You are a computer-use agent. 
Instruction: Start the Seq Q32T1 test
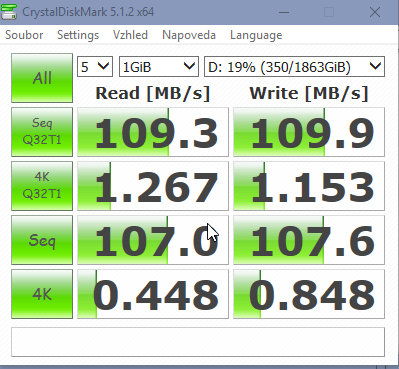[42, 132]
